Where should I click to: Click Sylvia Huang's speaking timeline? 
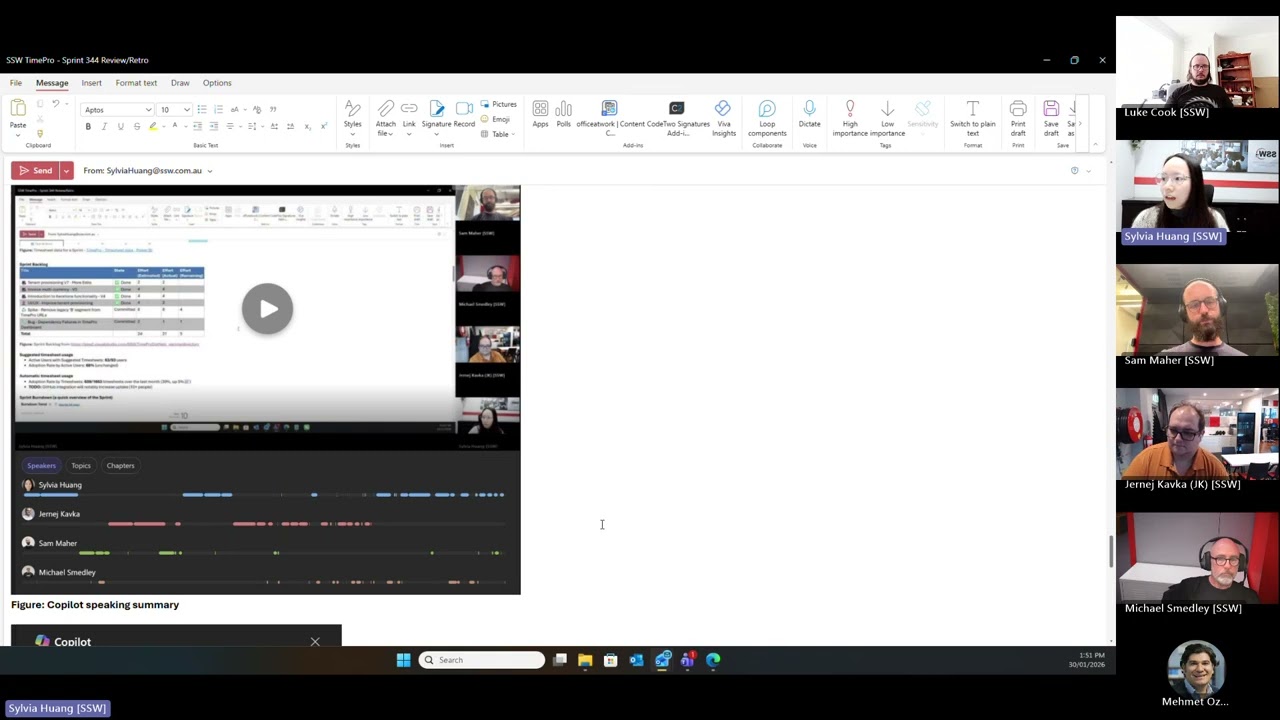(264, 495)
